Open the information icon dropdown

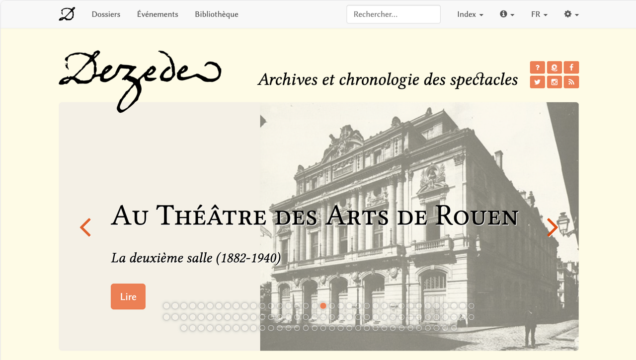[507, 14]
